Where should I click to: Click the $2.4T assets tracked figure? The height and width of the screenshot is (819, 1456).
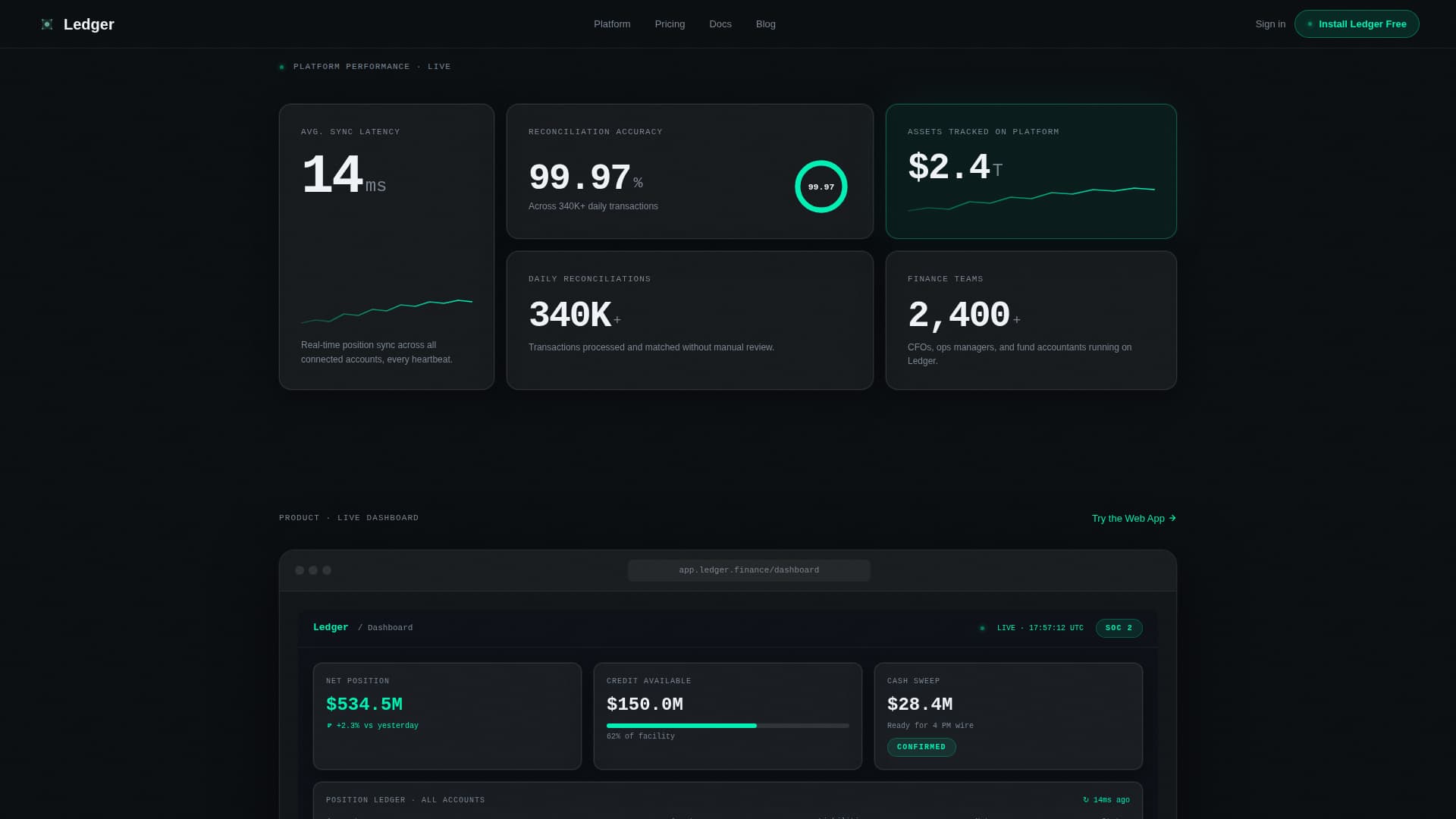tap(955, 168)
